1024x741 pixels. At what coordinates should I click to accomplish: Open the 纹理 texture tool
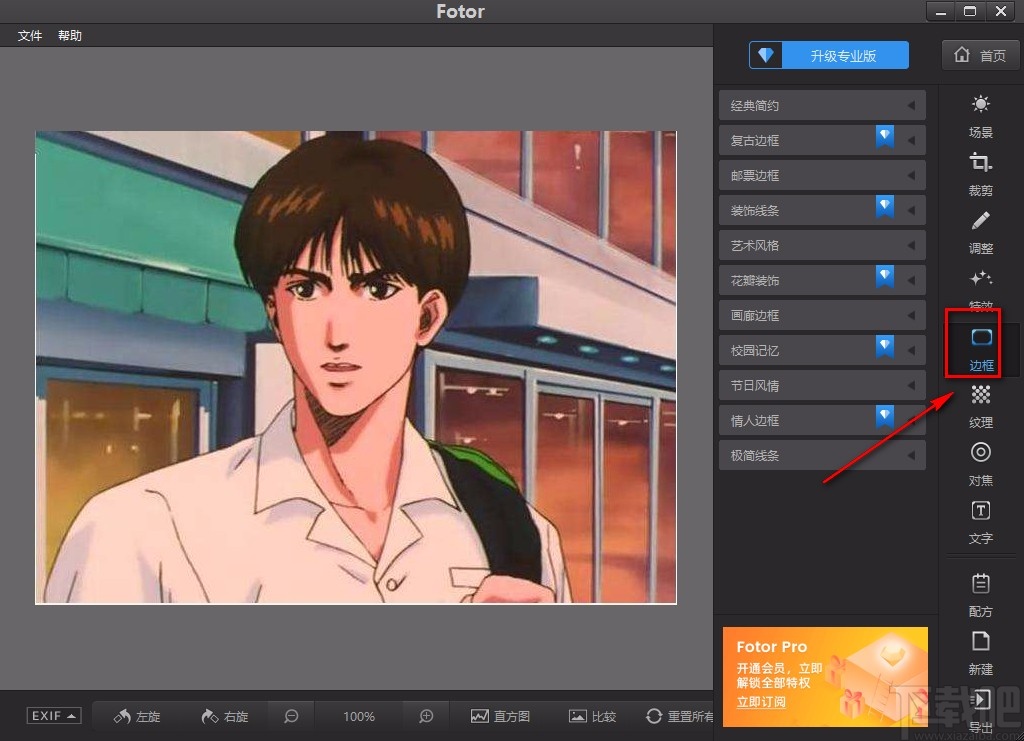pos(980,407)
